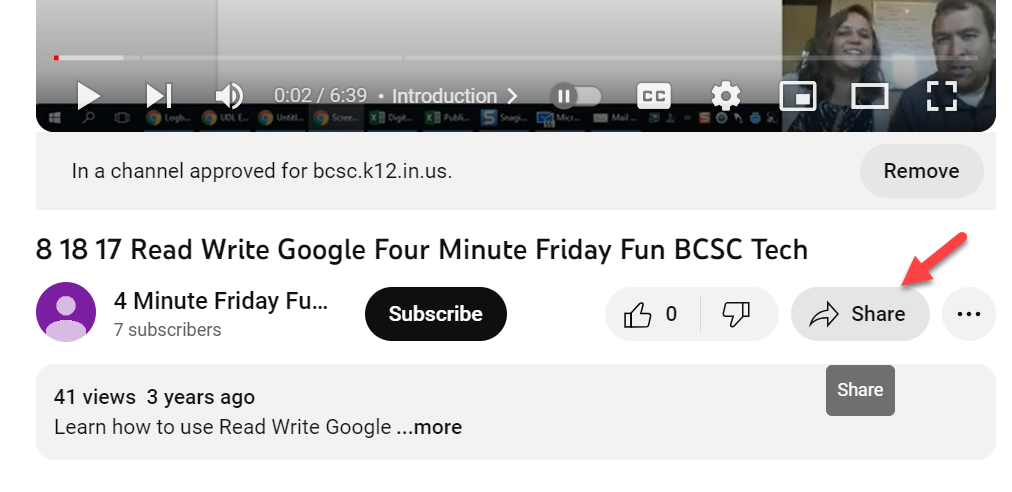Enable theater mode view
1012x492 pixels.
pos(870,96)
